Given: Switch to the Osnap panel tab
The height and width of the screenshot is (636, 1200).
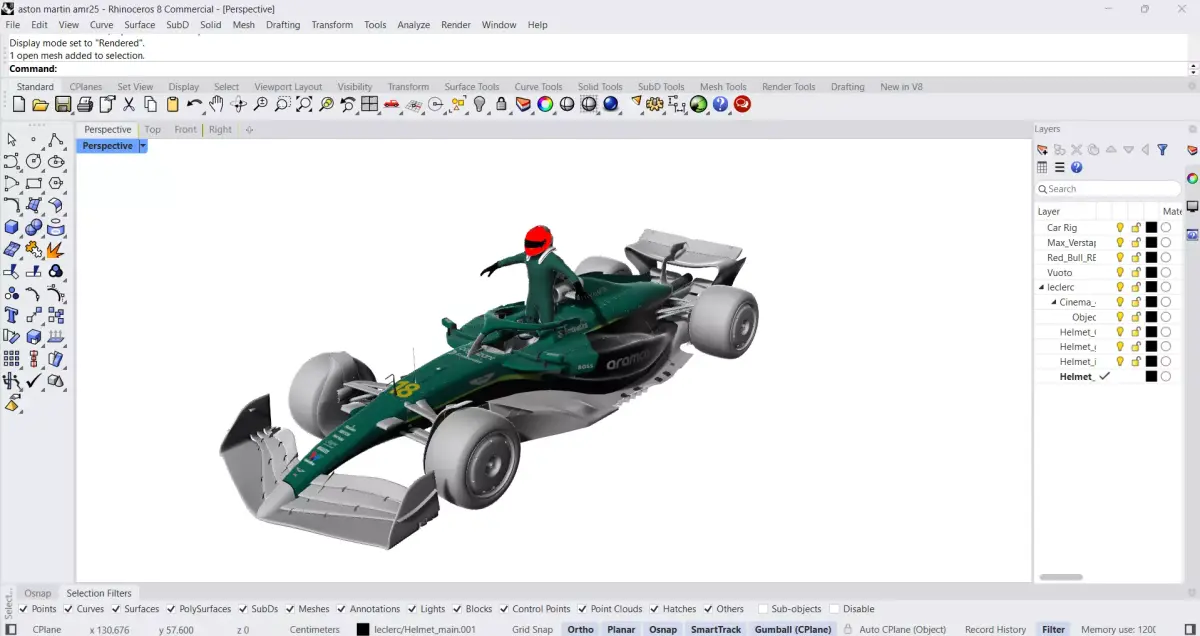Looking at the screenshot, I should point(38,594).
